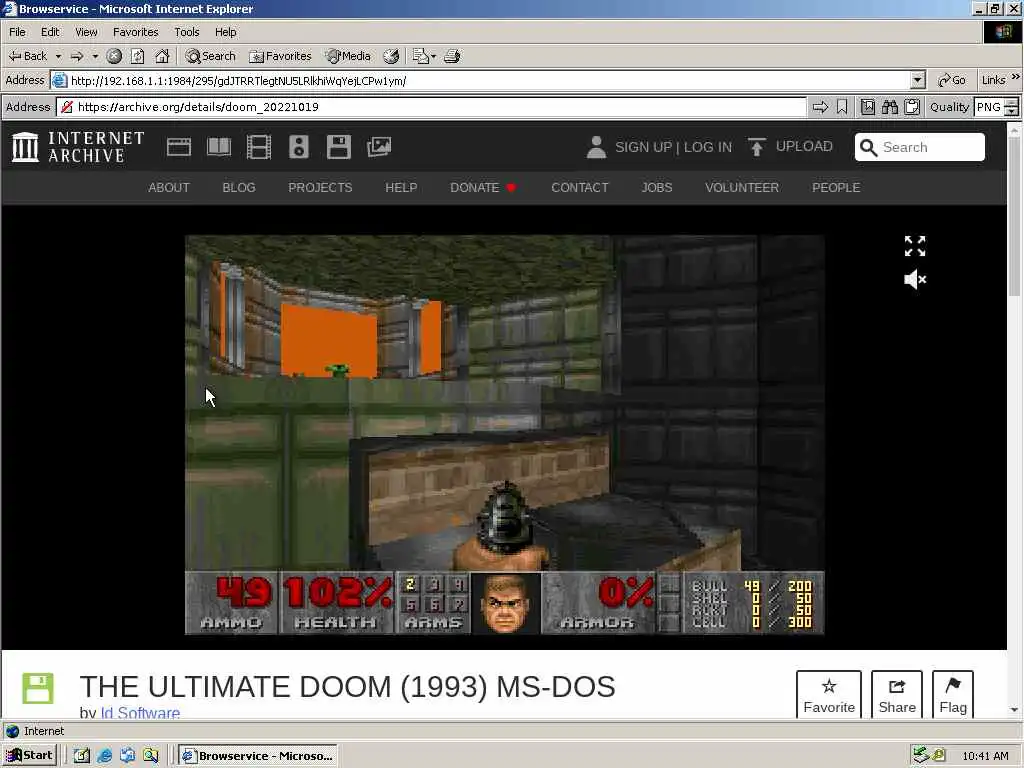Click the Browservice clipboard icon
The image size is (1024, 768).
click(912, 107)
